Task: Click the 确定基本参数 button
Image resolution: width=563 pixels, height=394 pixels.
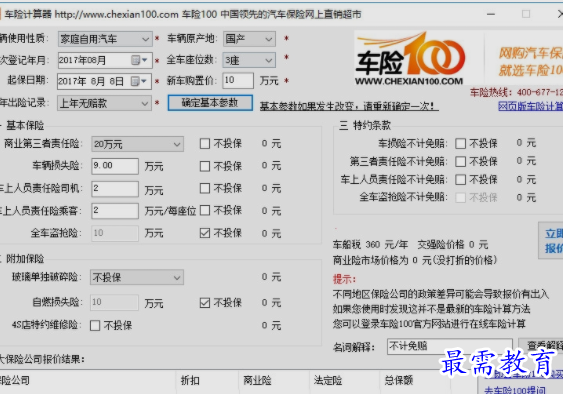Action: click(210, 103)
